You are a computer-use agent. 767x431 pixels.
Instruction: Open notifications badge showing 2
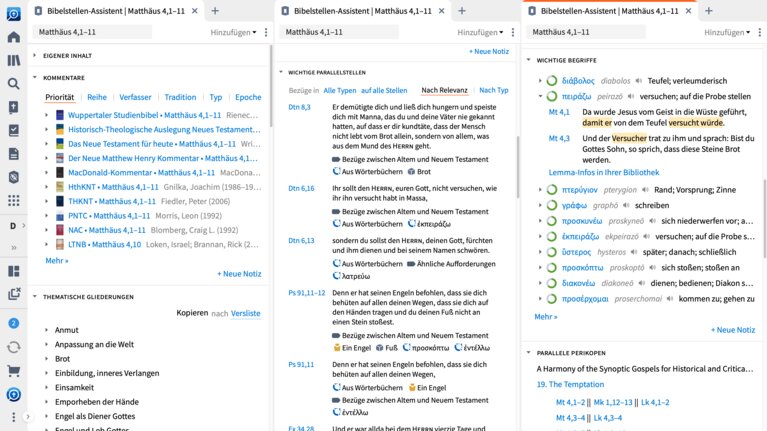[x=14, y=323]
